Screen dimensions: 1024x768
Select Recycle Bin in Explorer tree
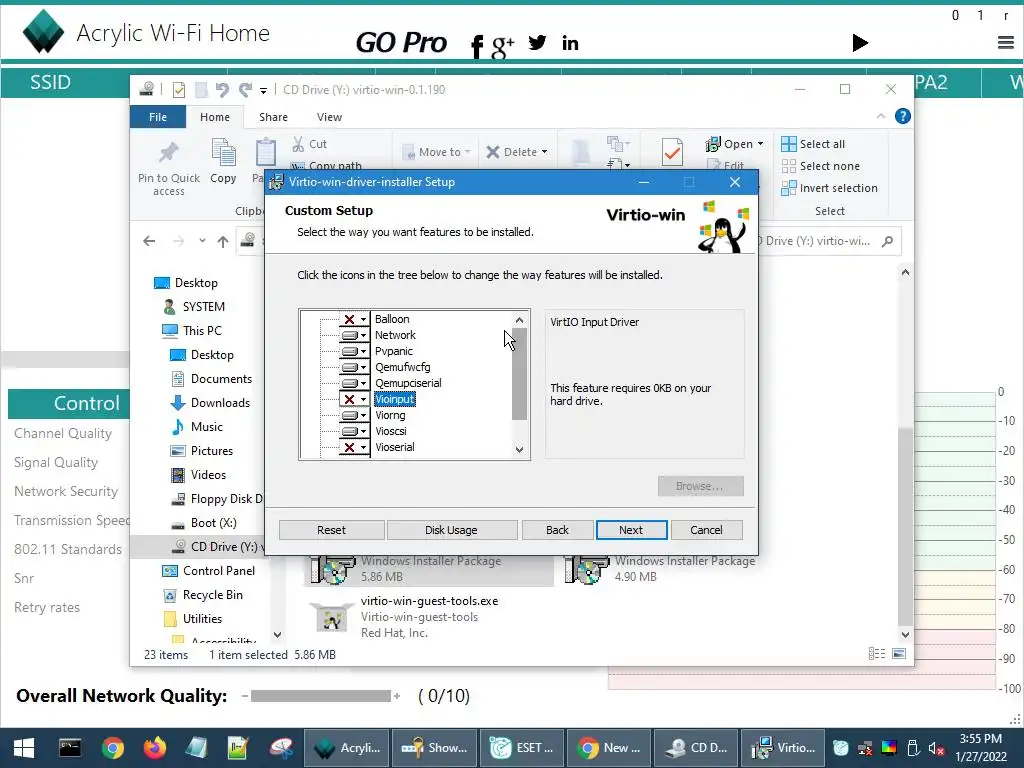tap(202, 595)
